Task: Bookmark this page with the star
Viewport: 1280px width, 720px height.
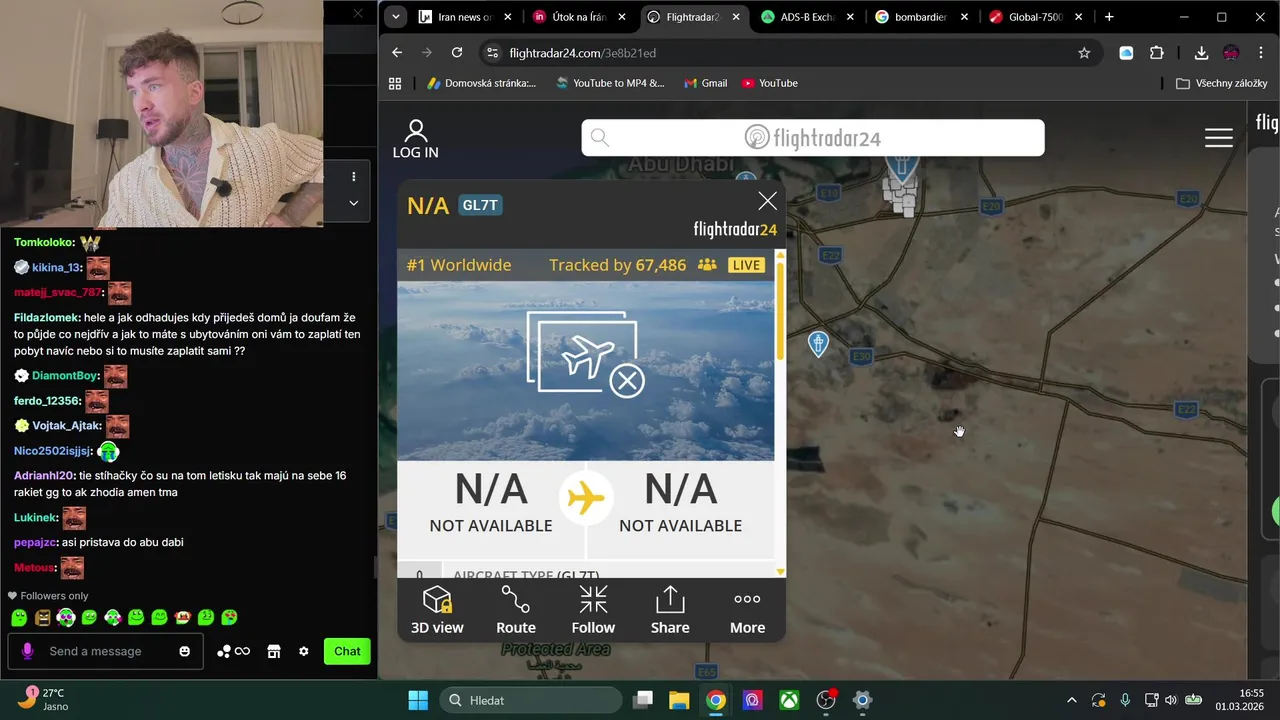Action: [x=1084, y=53]
